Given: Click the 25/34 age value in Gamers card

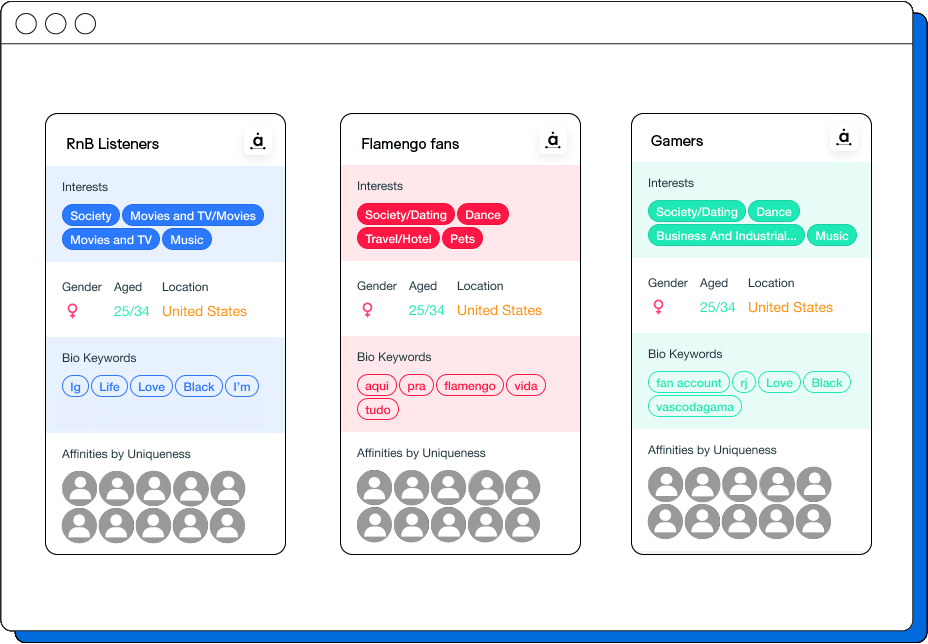Looking at the screenshot, I should (717, 308).
